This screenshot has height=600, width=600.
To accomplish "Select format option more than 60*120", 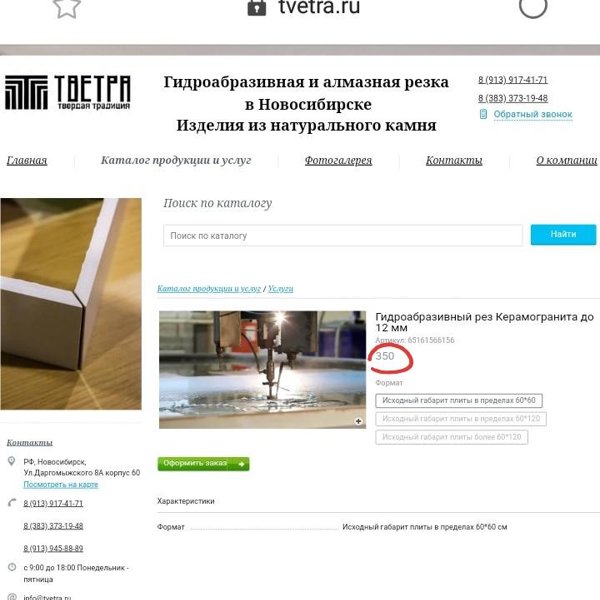I will coord(452,437).
